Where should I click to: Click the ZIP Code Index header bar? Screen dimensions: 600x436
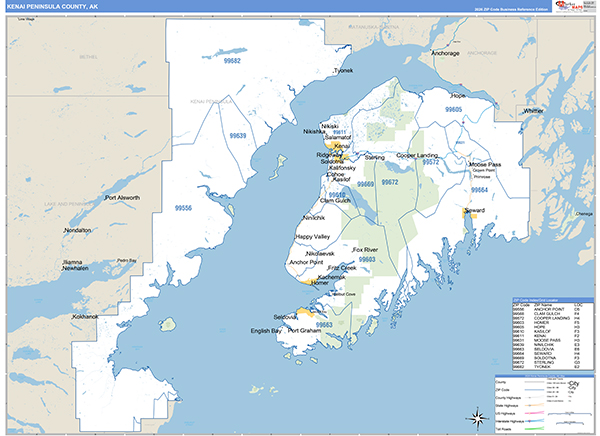point(553,300)
